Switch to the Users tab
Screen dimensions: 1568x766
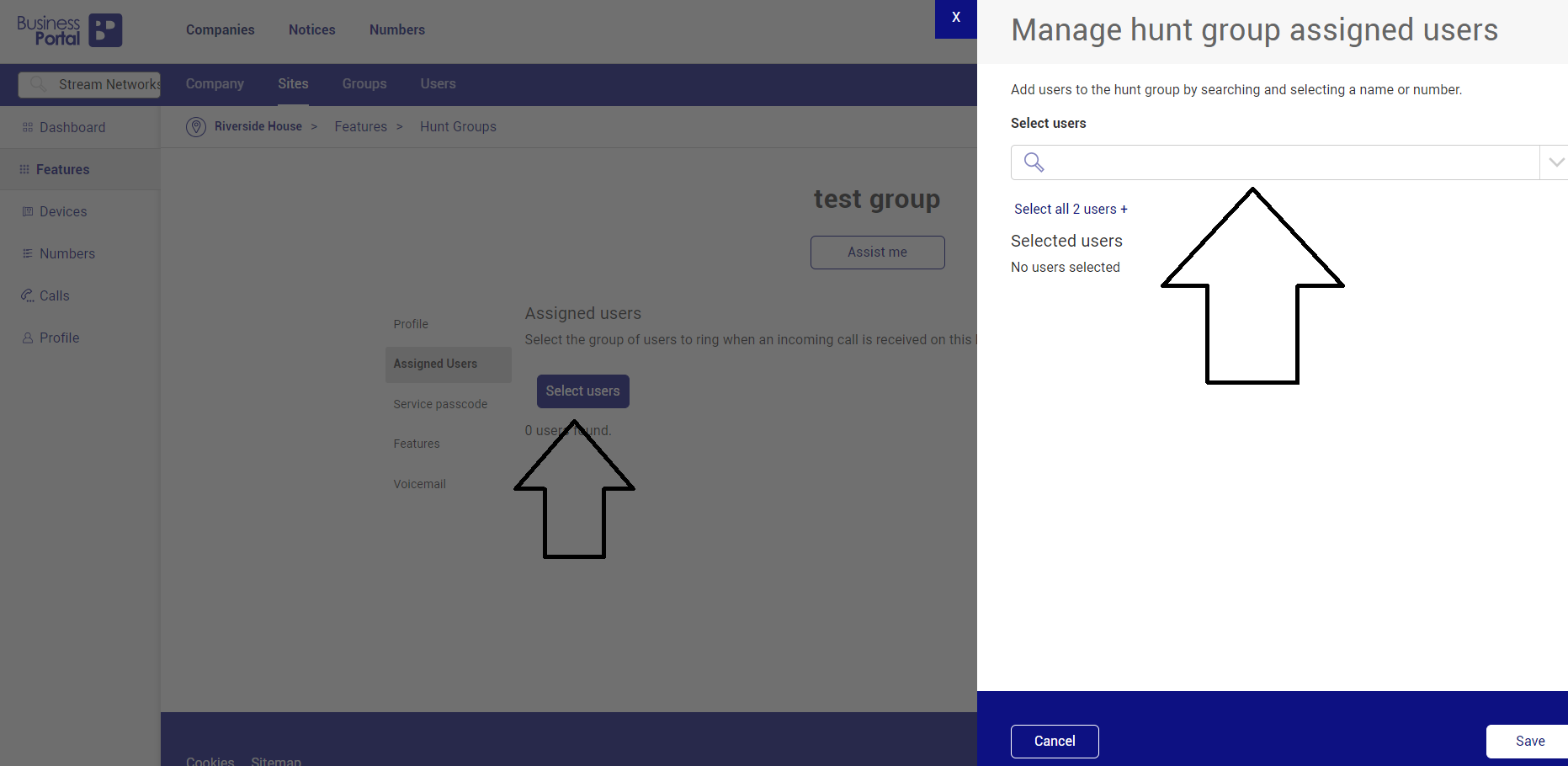pyautogui.click(x=439, y=83)
